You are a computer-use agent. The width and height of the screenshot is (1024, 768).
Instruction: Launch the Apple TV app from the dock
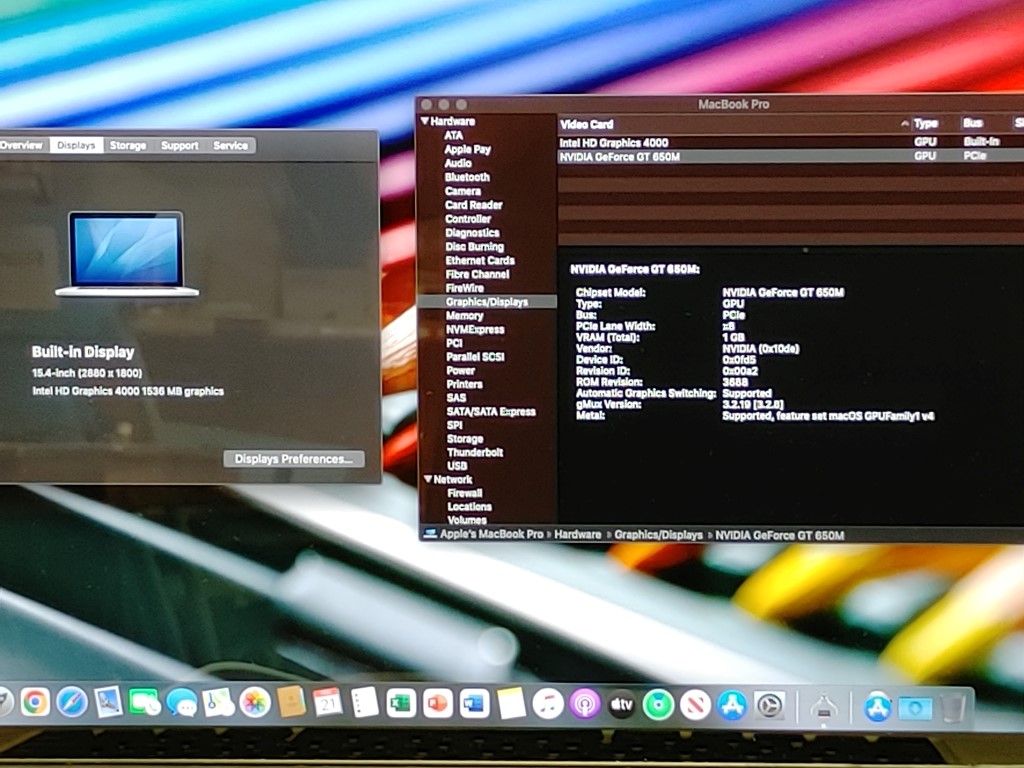(x=621, y=705)
